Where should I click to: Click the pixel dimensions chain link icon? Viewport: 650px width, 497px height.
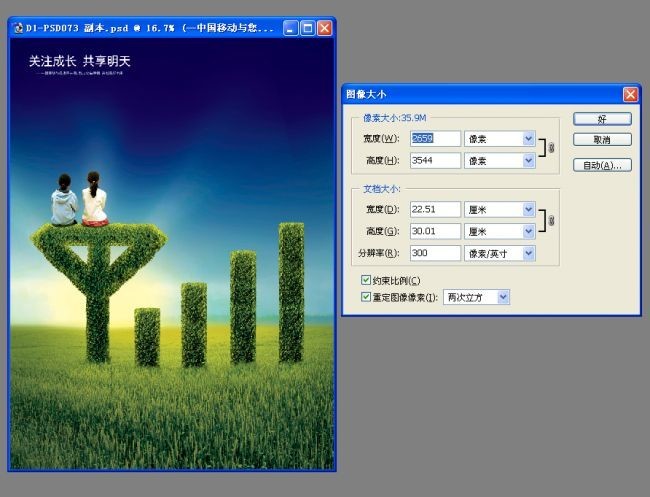(551, 148)
